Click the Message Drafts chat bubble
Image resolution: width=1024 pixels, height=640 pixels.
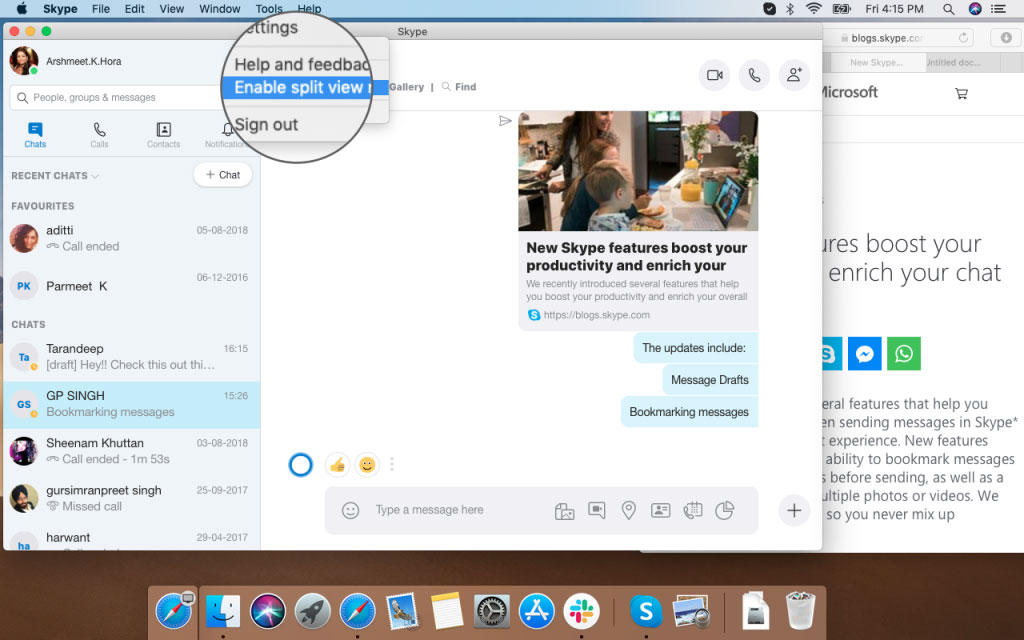(x=710, y=380)
